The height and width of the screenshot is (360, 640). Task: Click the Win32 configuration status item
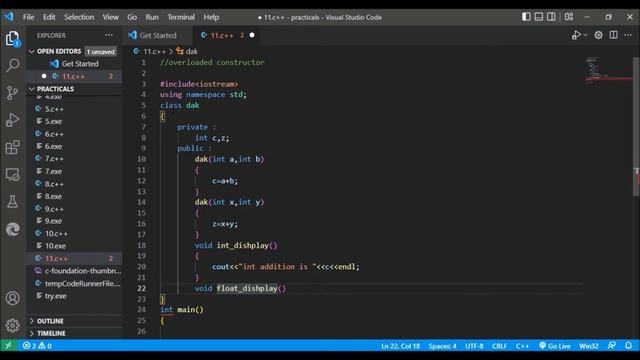coord(589,346)
